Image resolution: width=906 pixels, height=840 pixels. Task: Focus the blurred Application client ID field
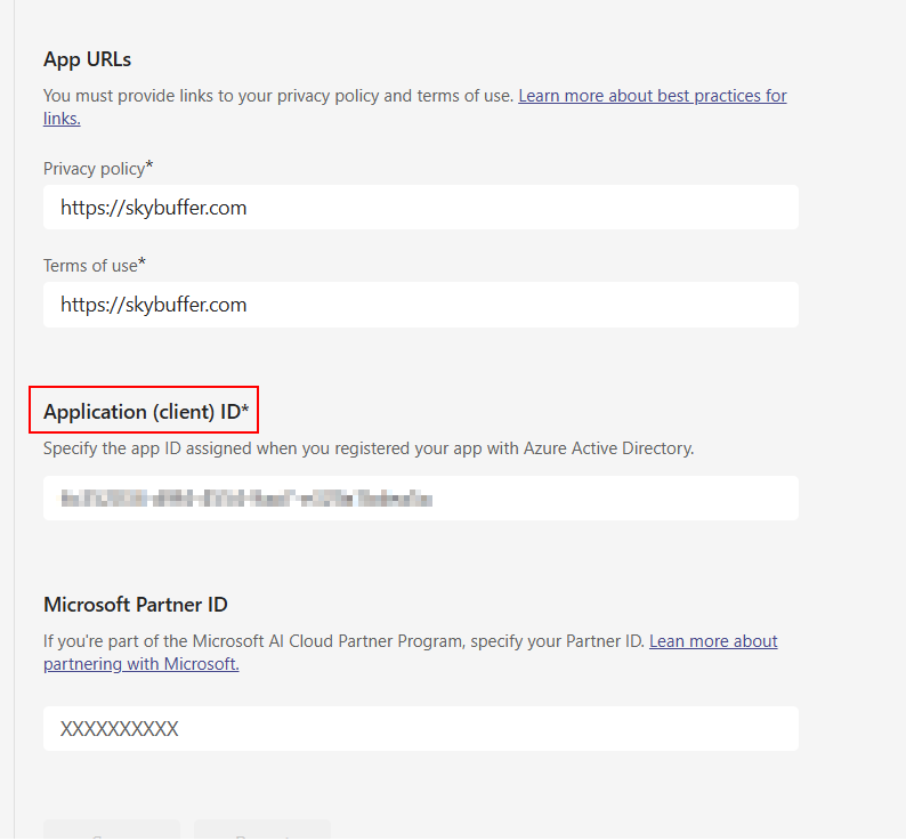click(x=420, y=498)
